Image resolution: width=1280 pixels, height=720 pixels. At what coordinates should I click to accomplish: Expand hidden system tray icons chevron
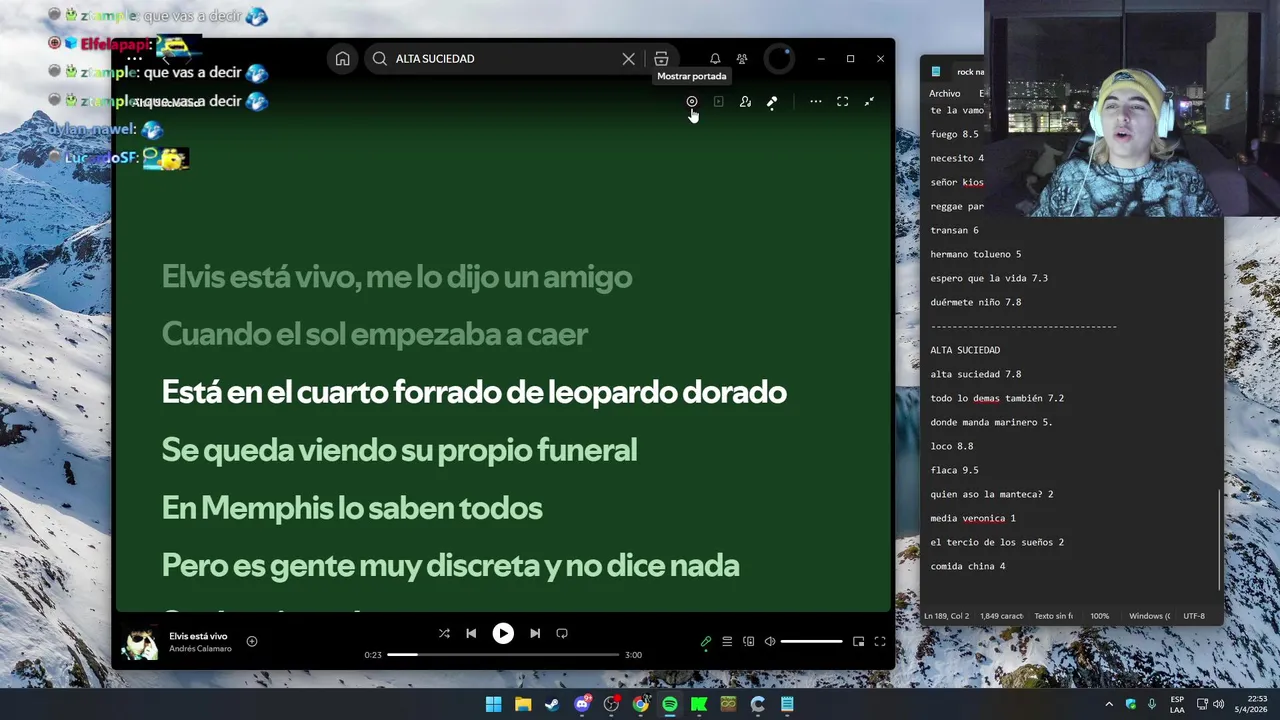pyautogui.click(x=1109, y=704)
